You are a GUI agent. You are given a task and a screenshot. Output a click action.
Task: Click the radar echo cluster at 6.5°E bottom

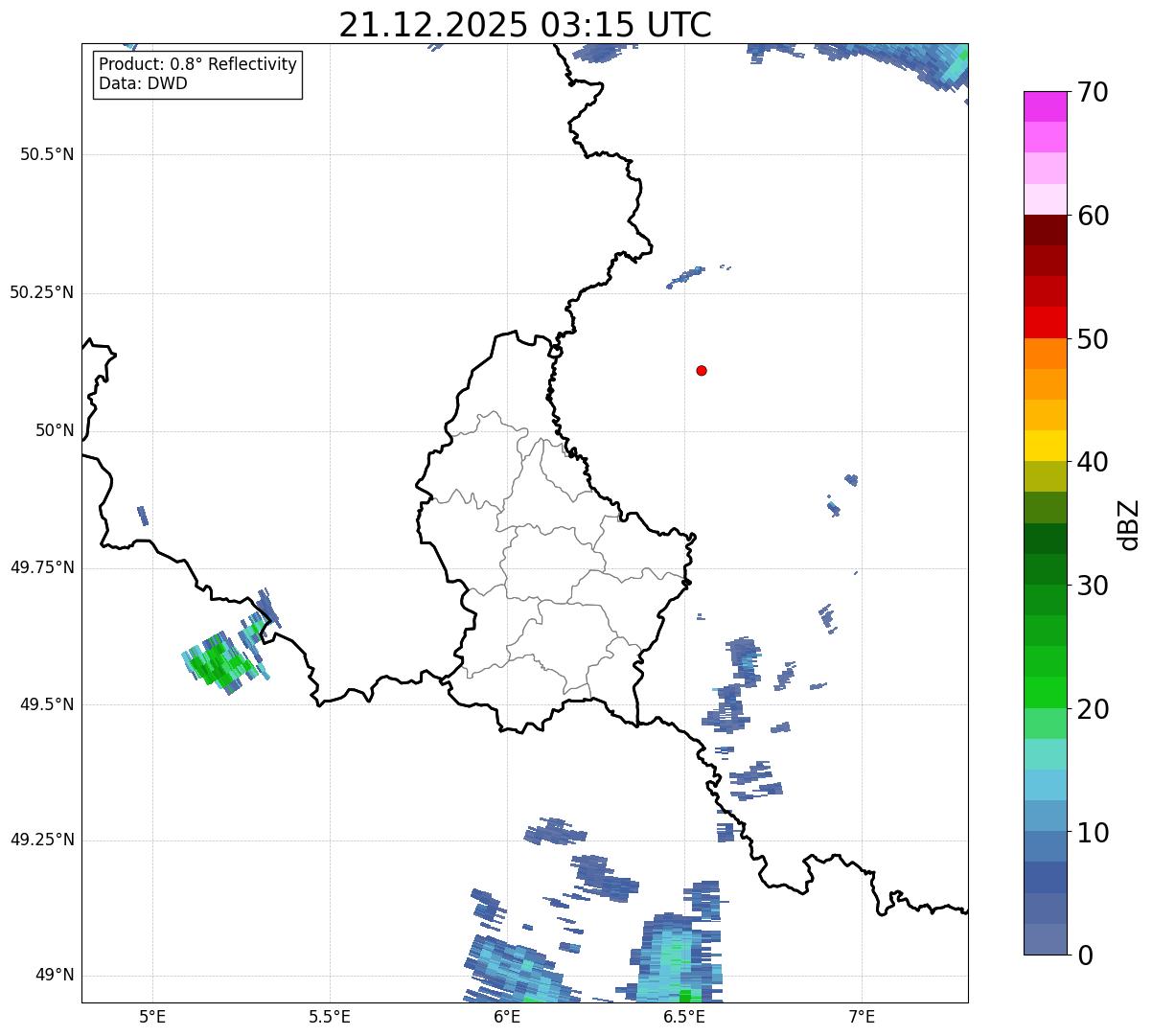coord(677,956)
